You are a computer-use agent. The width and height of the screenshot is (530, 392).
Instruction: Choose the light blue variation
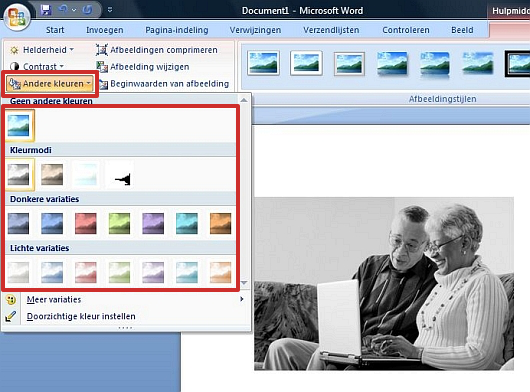(x=52, y=272)
